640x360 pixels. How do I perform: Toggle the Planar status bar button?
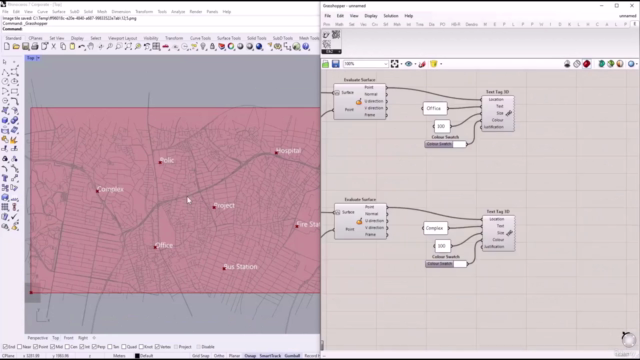(234, 356)
